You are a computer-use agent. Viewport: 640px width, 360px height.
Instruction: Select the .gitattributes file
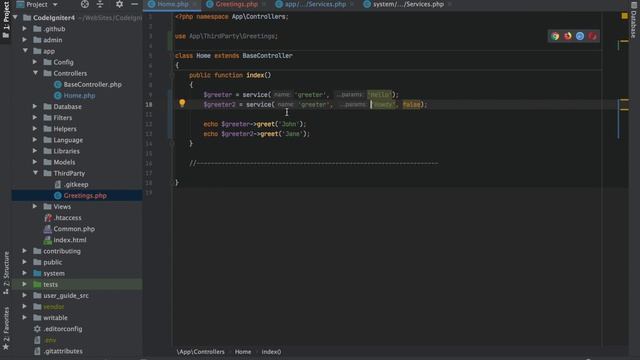point(63,351)
